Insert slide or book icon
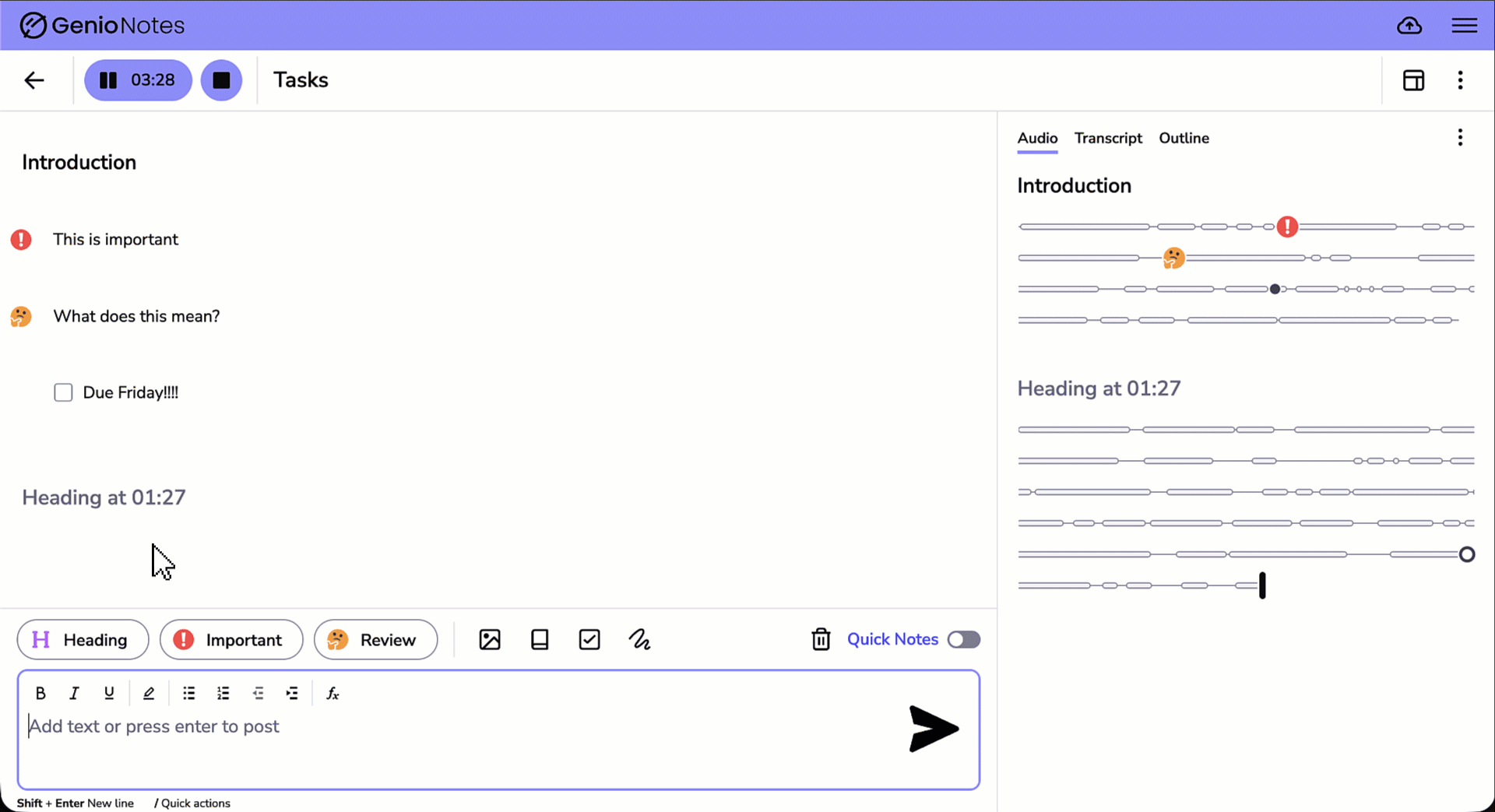 click(x=540, y=640)
